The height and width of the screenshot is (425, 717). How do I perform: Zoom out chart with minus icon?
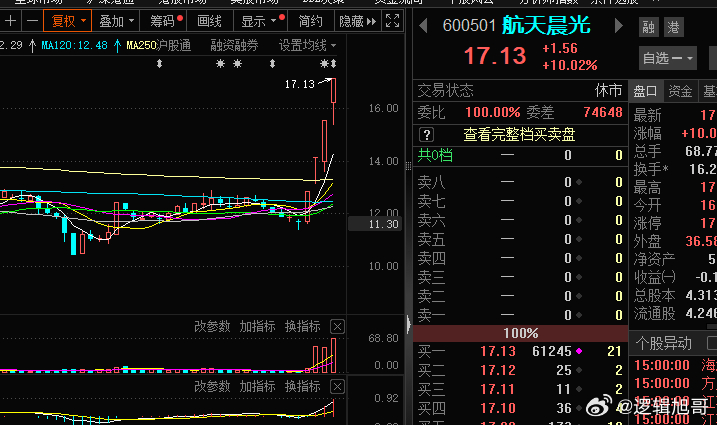point(32,21)
